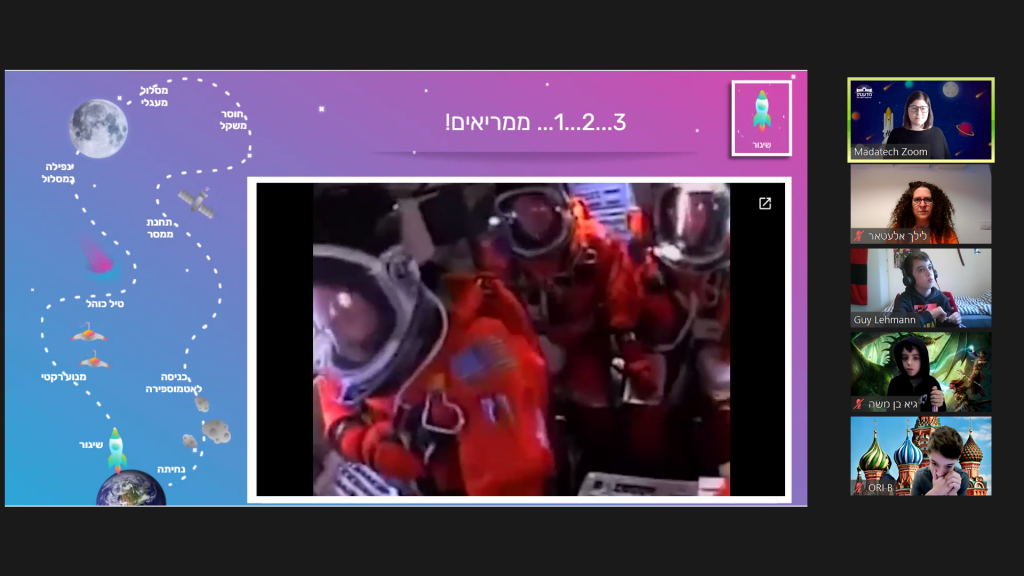Select Guy Lehmann's video tile

click(x=920, y=288)
